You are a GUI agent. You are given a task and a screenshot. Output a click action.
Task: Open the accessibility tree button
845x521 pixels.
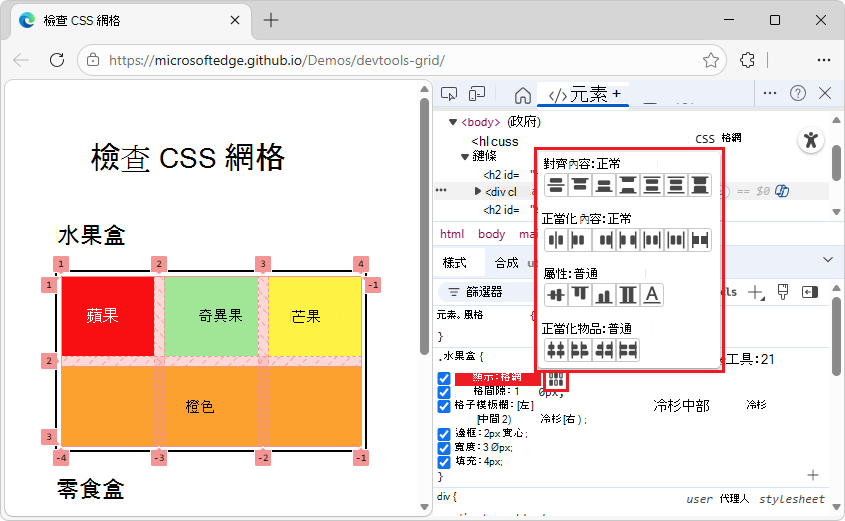pyautogui.click(x=811, y=141)
